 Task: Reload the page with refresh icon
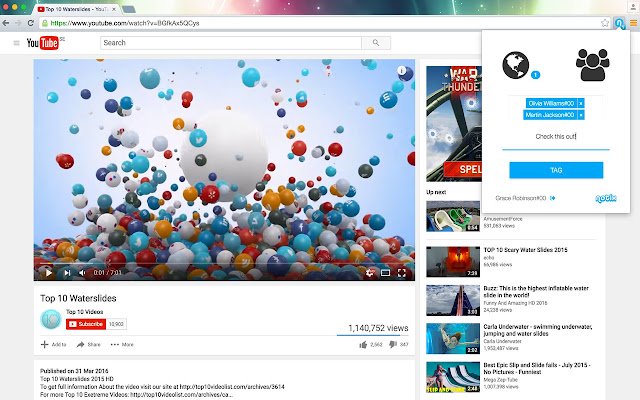31,23
